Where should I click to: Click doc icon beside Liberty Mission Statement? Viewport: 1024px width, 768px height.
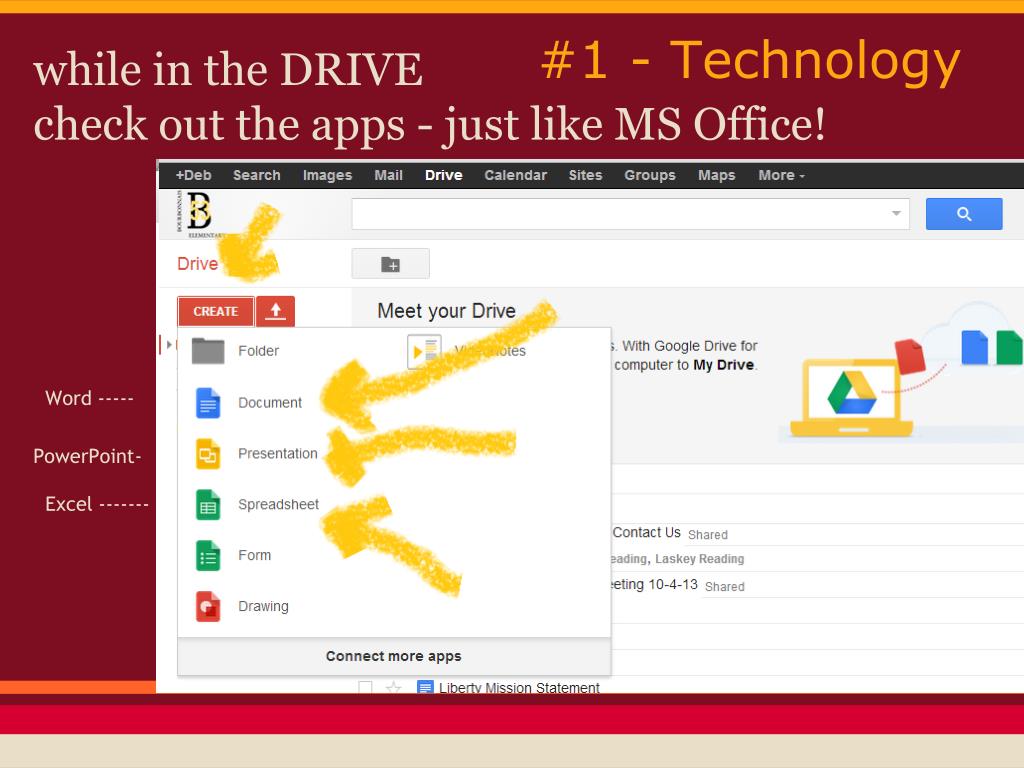pos(425,687)
